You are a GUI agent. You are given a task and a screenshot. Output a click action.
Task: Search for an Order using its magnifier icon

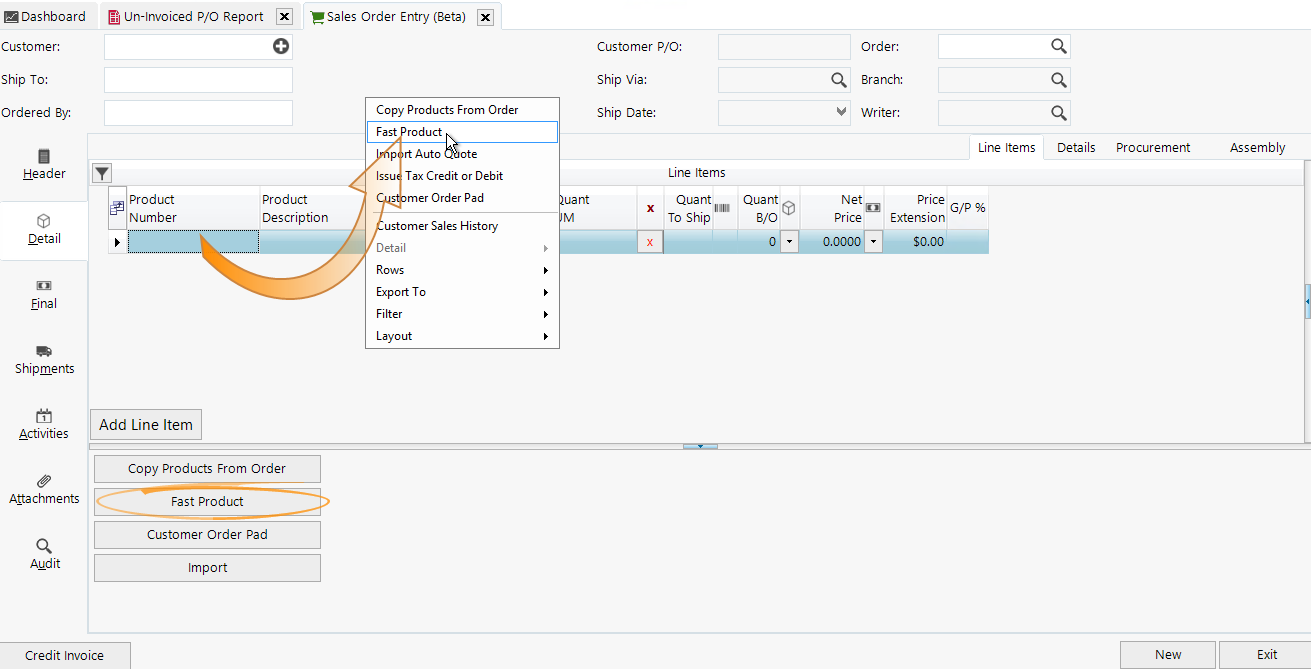(1059, 46)
